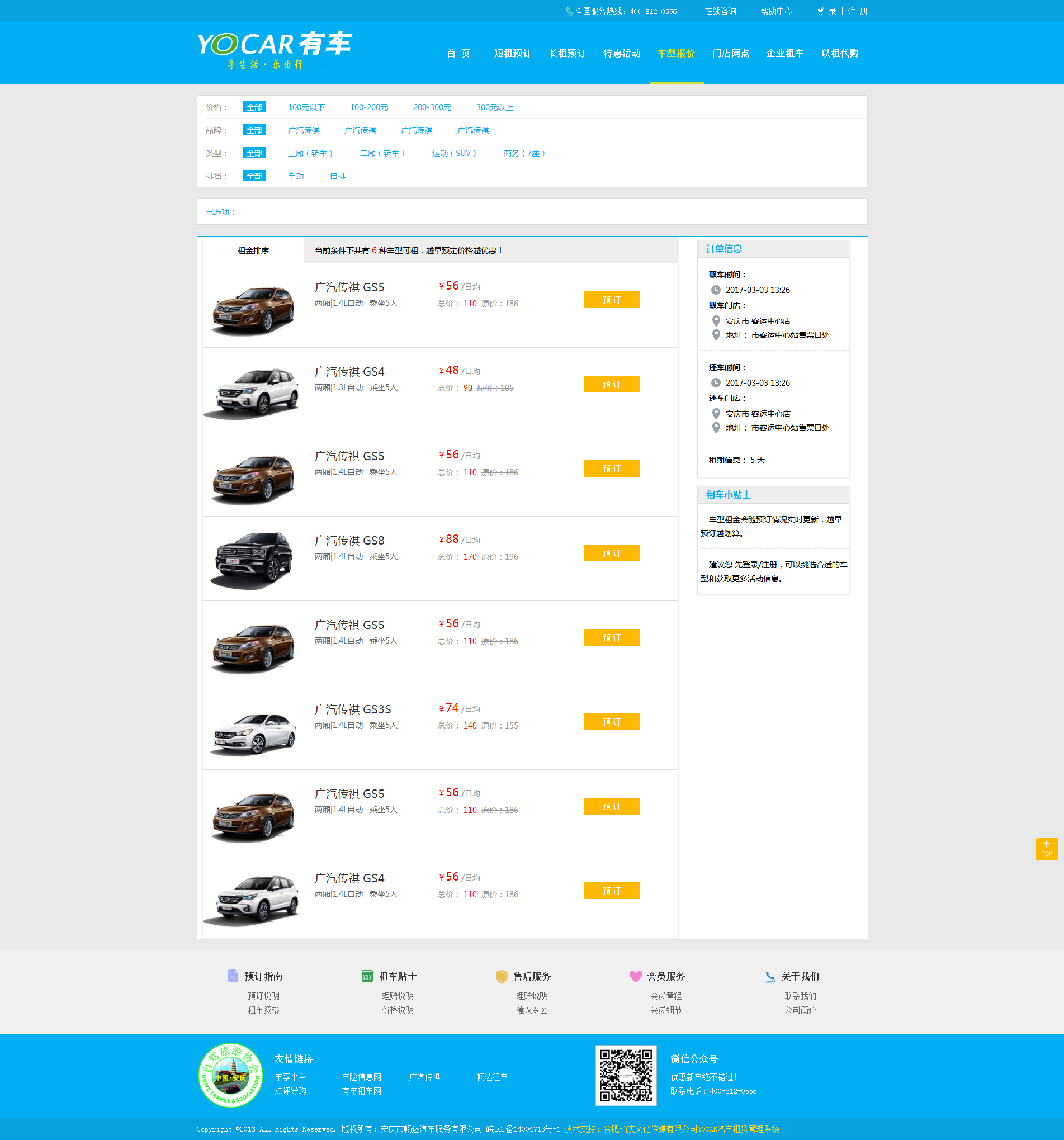Select the 车型报价 navigation item

click(x=677, y=53)
